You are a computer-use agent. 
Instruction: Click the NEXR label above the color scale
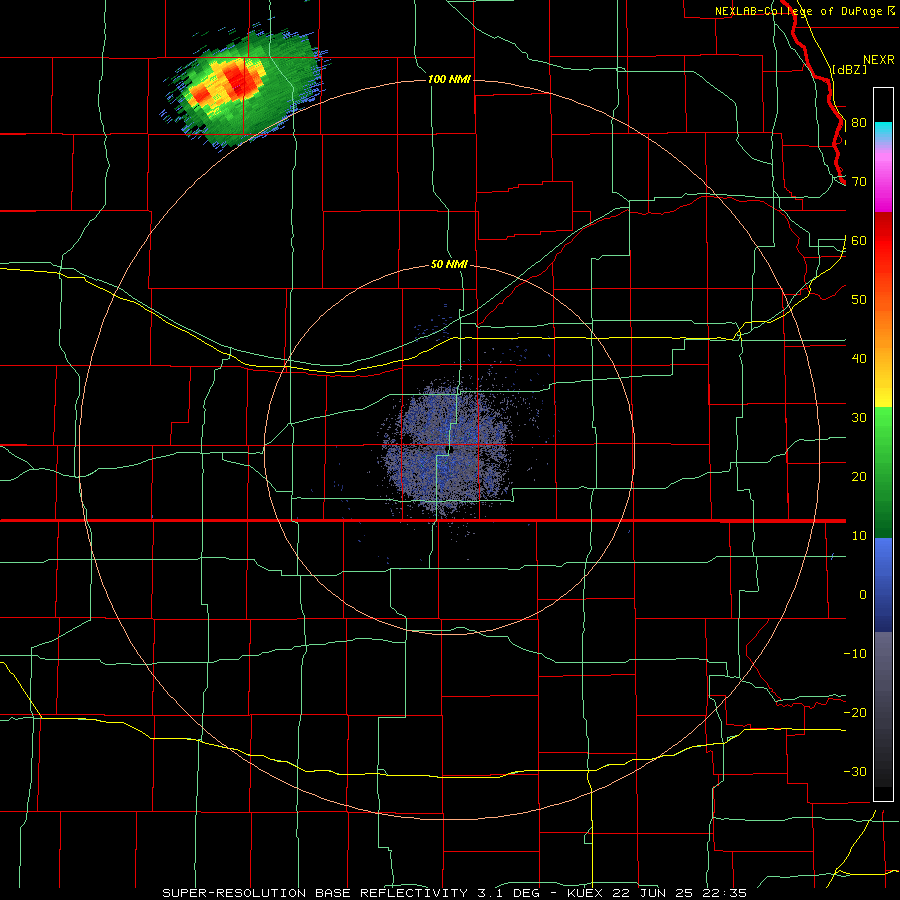click(879, 60)
